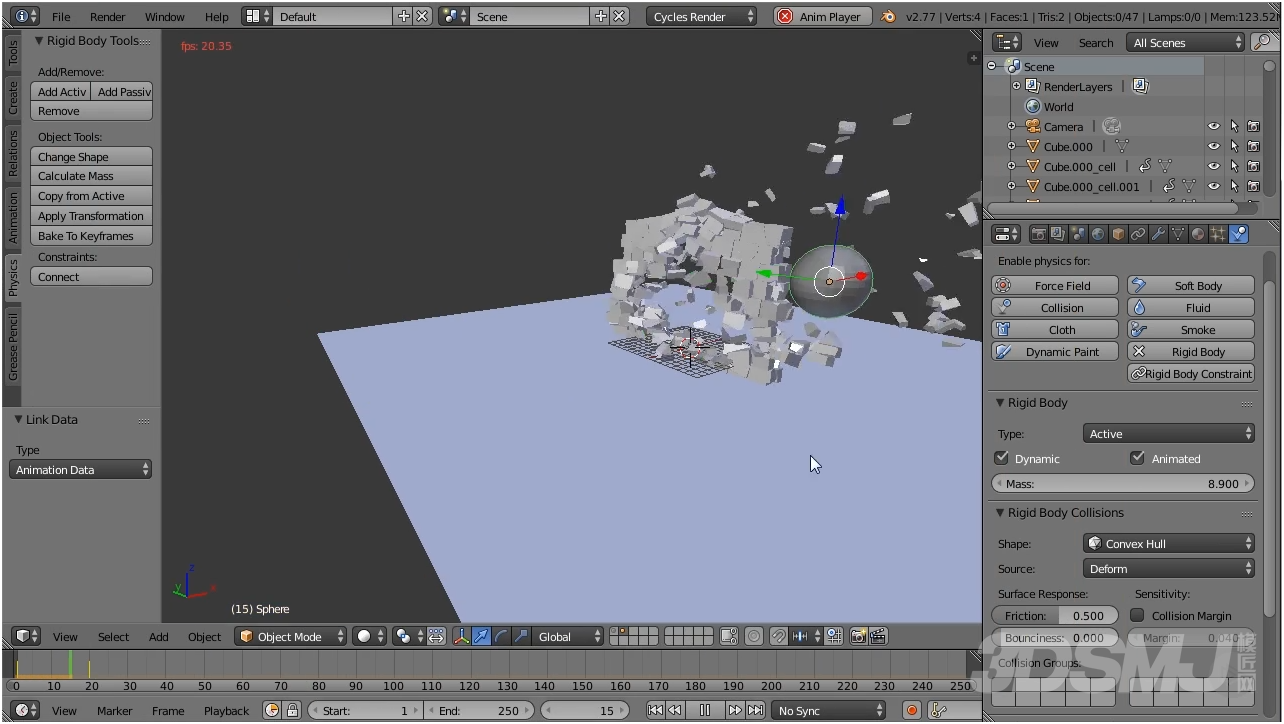Open the Render menu
Viewport: 1284px width, 724px height.
[x=108, y=16]
